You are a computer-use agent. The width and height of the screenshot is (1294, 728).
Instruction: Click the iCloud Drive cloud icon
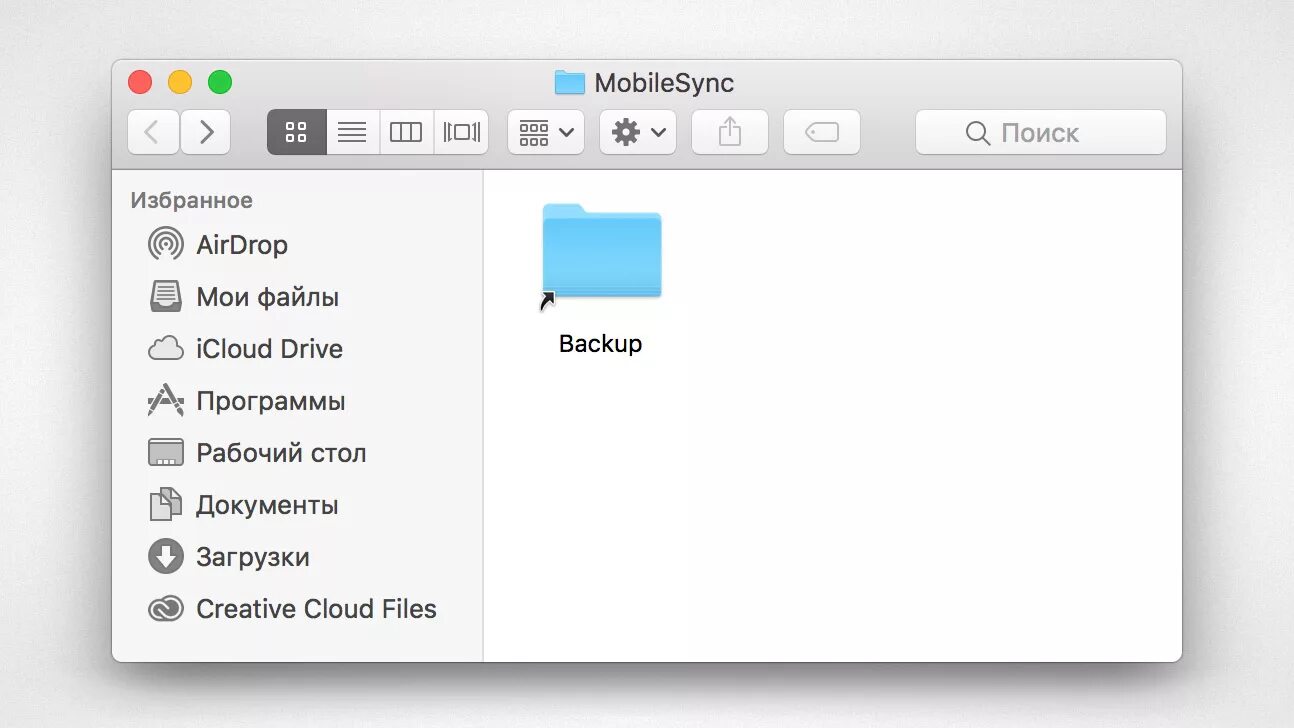point(166,349)
